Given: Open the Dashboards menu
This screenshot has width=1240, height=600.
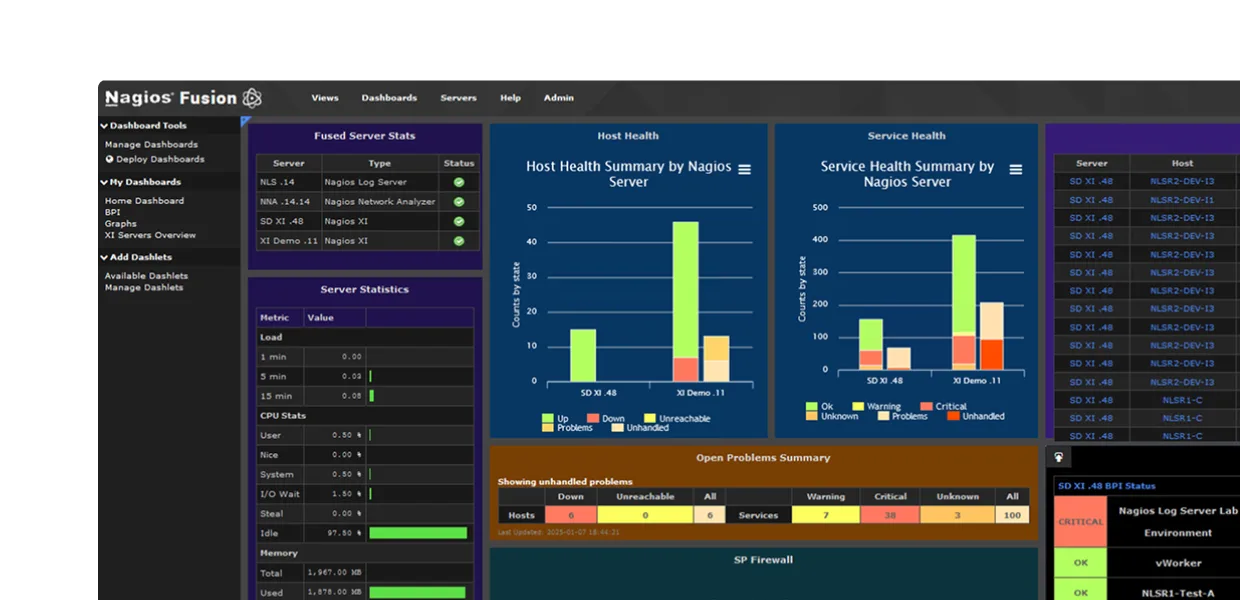Looking at the screenshot, I should click(x=389, y=97).
